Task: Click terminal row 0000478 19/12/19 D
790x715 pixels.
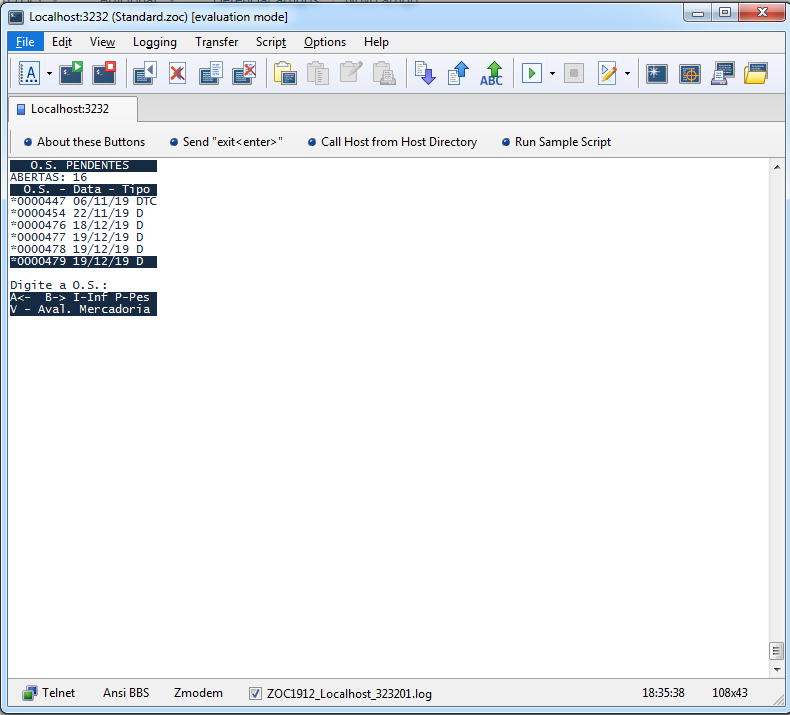Action: tap(77, 249)
